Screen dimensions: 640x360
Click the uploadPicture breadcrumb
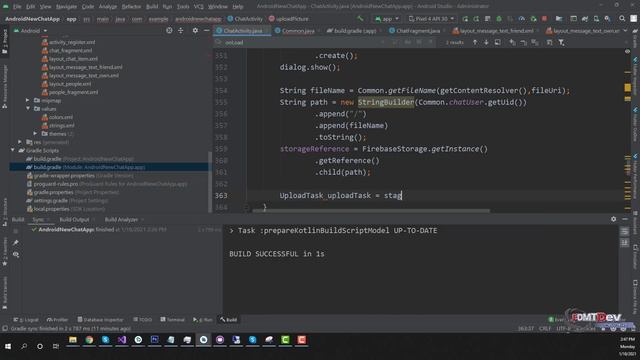coord(289,19)
